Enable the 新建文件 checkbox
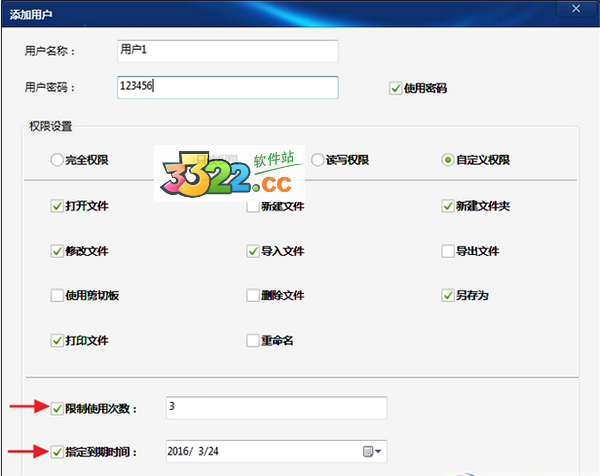The height and width of the screenshot is (476, 600). [253, 207]
